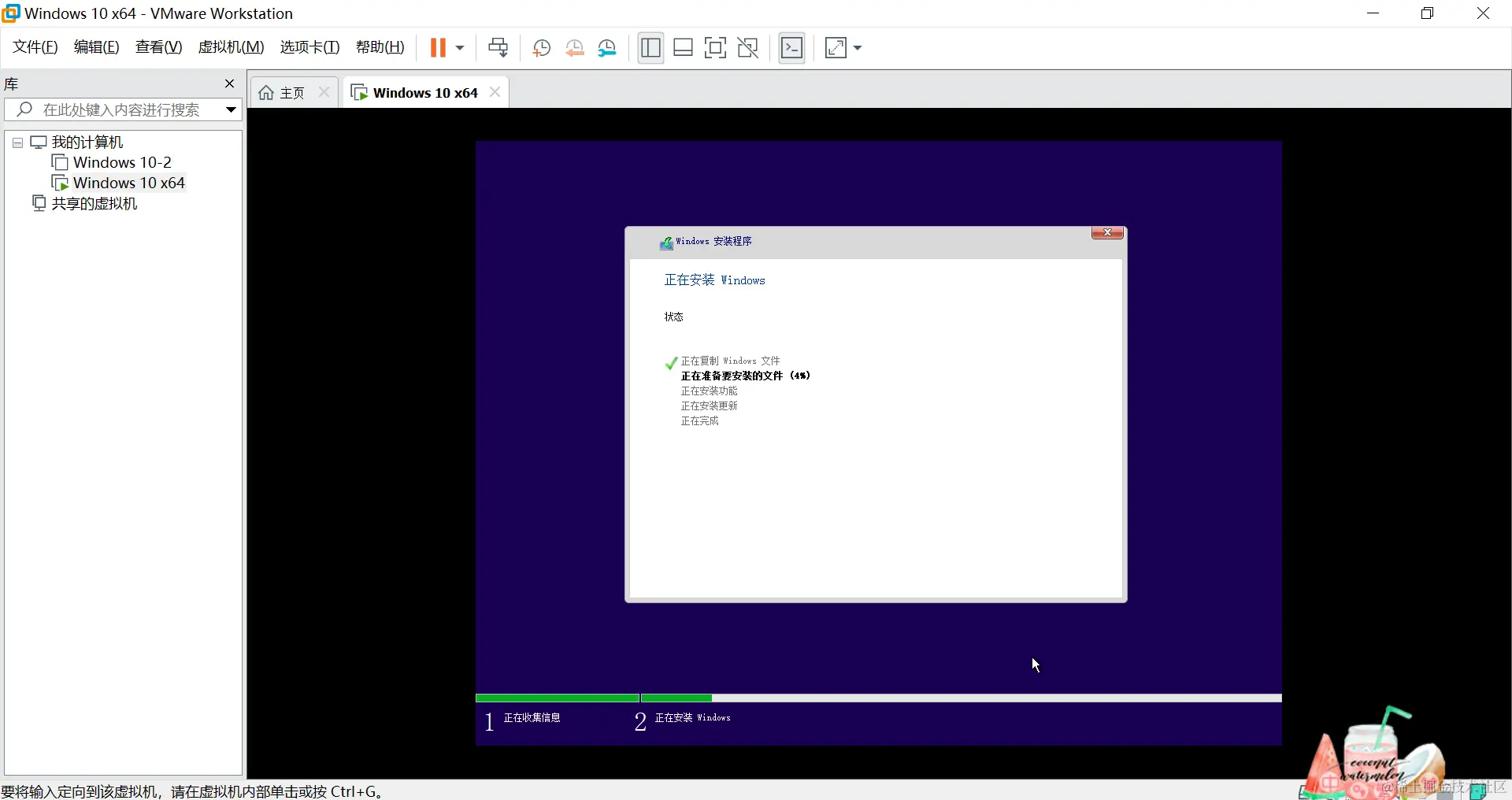Click the 正在准备要安装的文件 (4%) status

[745, 376]
